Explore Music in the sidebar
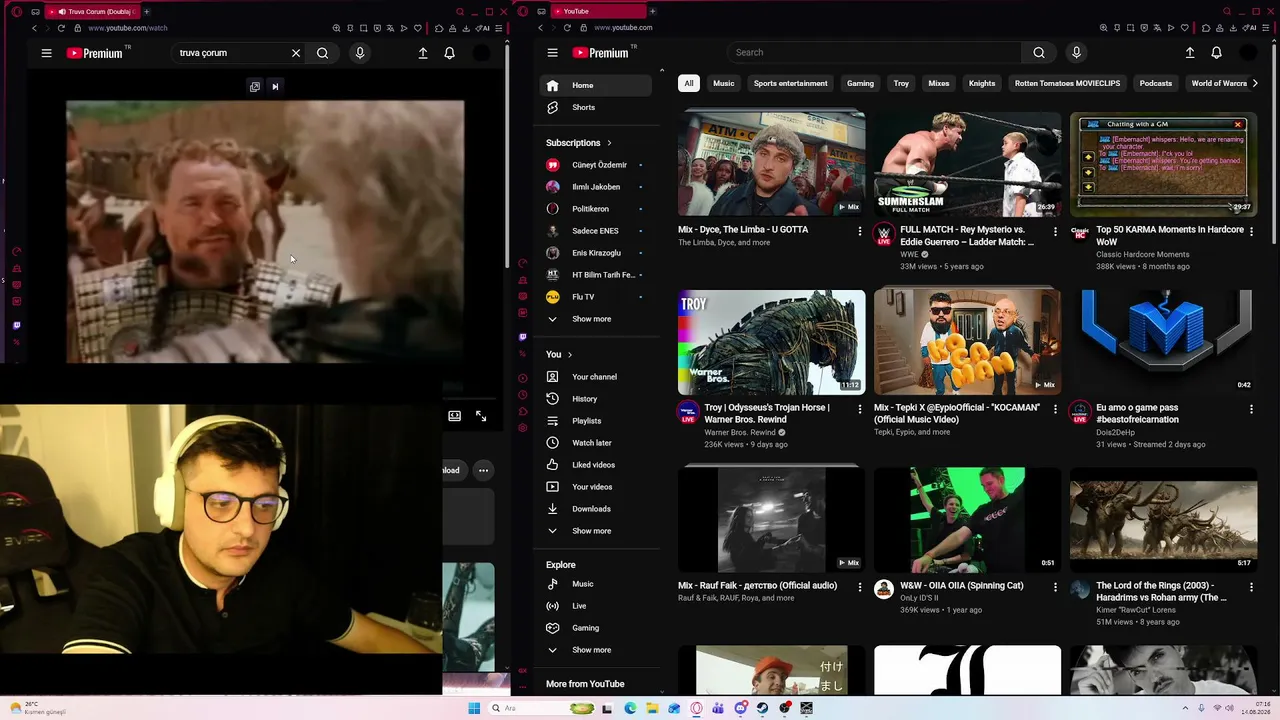Screen dimensions: 1280x720 click(x=596, y=584)
